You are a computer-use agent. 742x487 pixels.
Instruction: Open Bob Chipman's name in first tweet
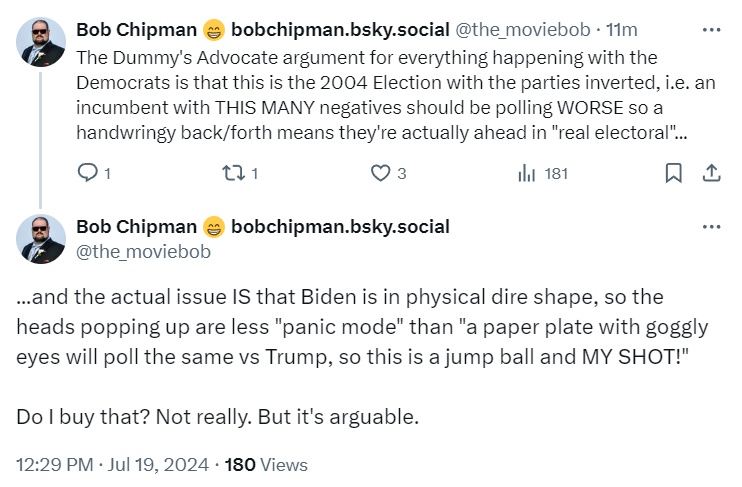click(137, 29)
